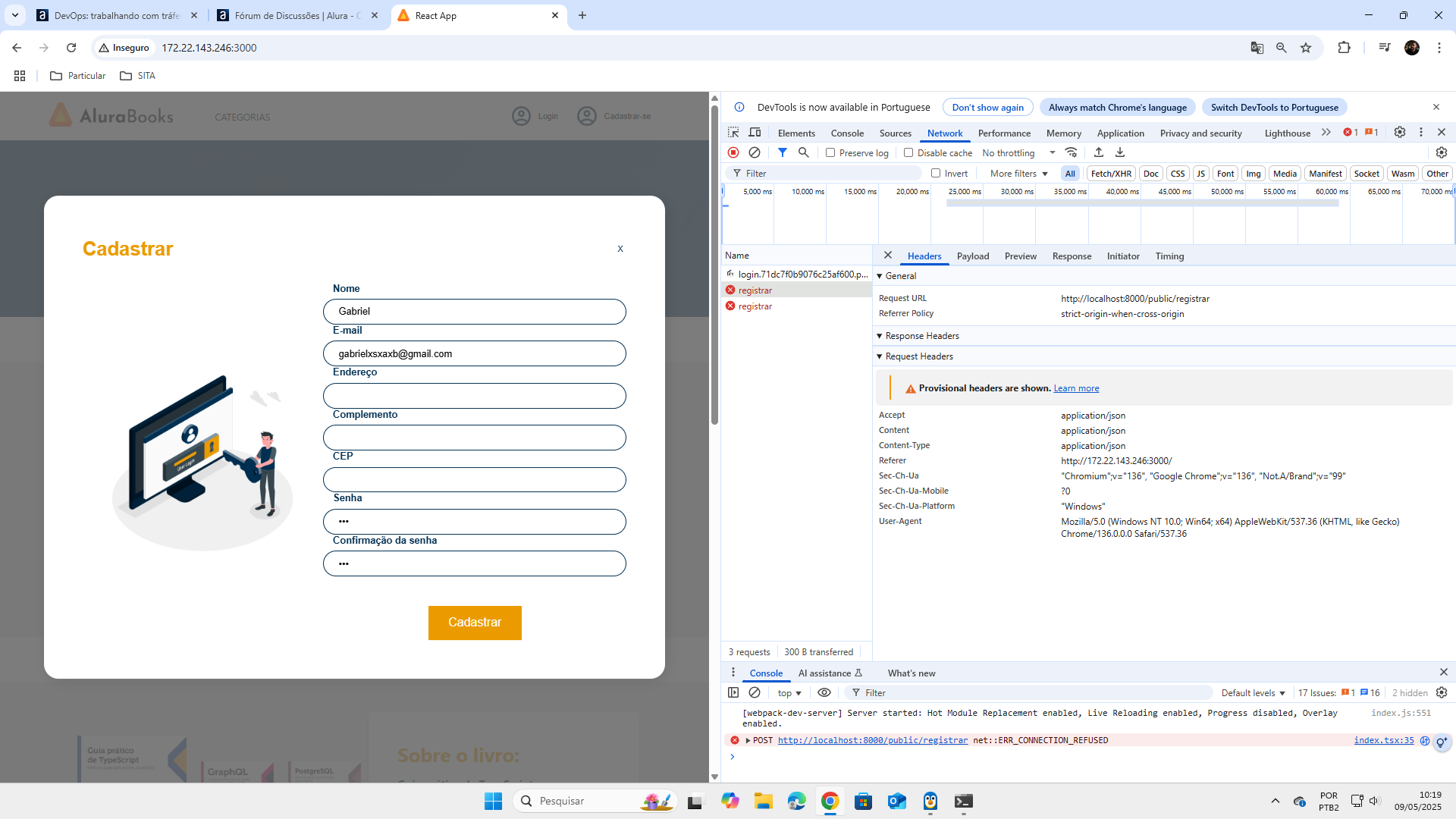Stop recording network log

click(733, 152)
